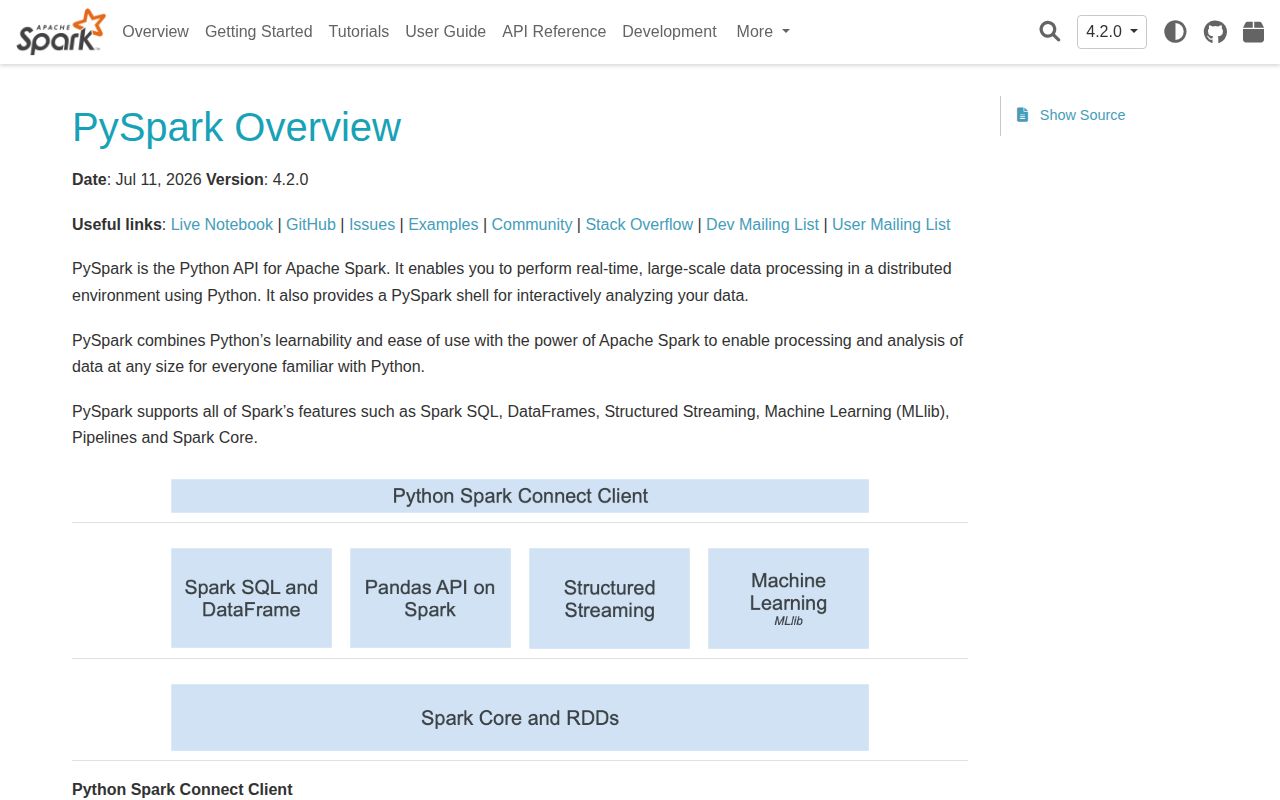This screenshot has height=800, width=1280.
Task: Click the bold Python Spark Connect Client heading
Action: click(x=182, y=789)
